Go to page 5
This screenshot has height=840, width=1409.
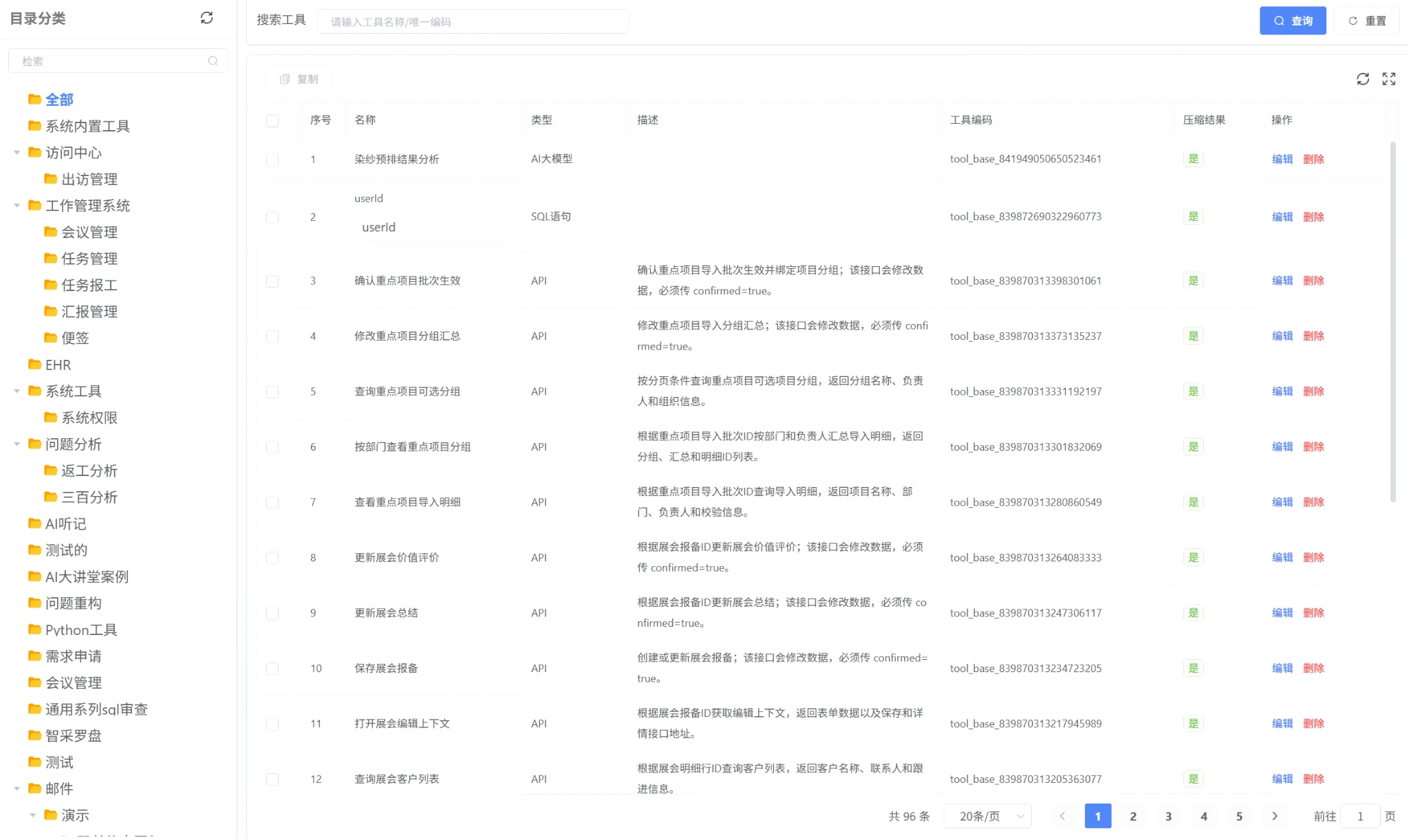[x=1239, y=816]
